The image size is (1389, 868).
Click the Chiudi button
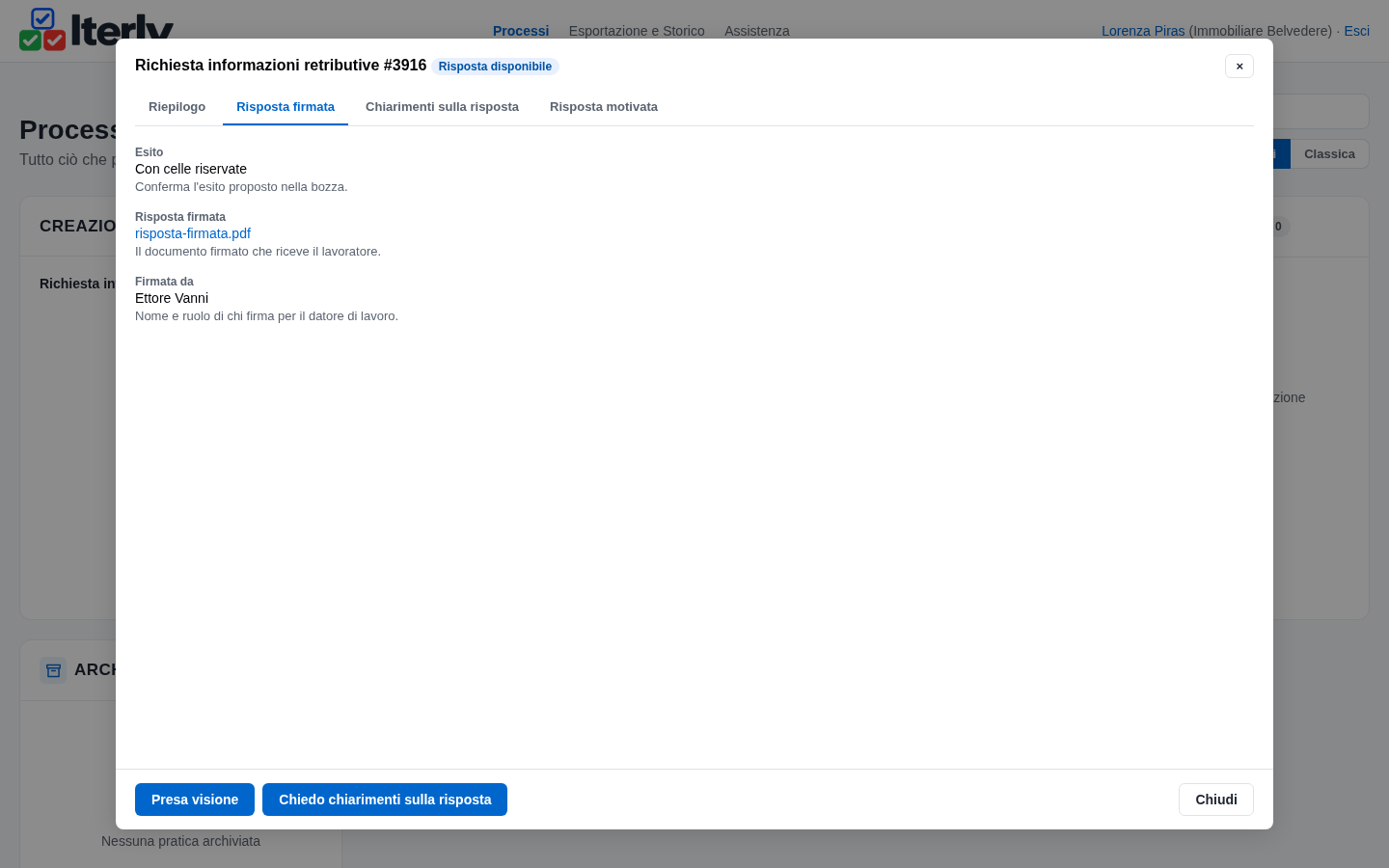(x=1215, y=800)
